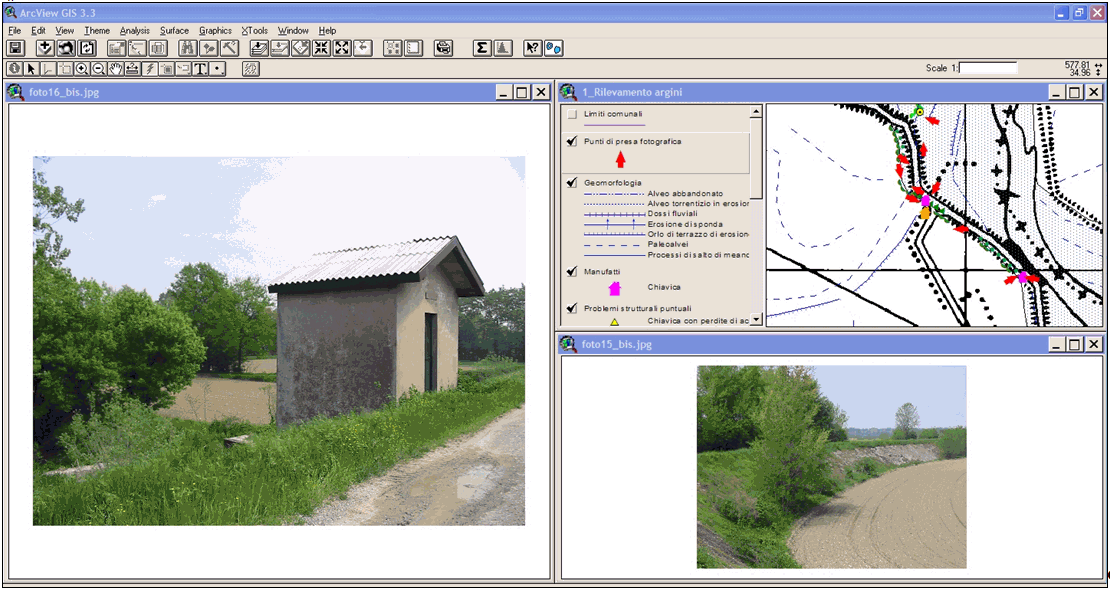Image resolution: width=1110 pixels, height=590 pixels.
Task: Click the binoculars Find icon
Action: [x=188, y=48]
